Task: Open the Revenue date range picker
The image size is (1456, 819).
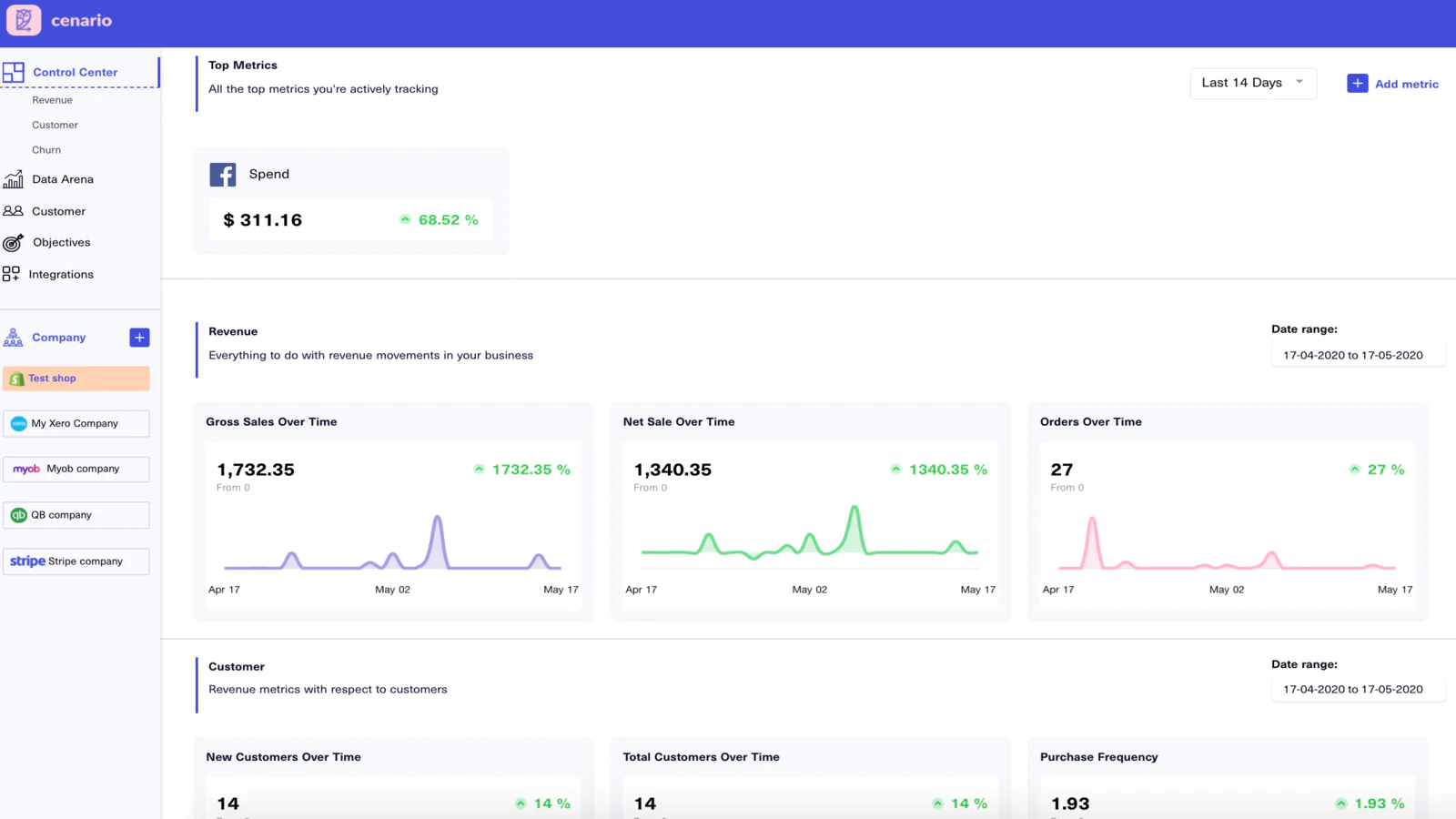Action: tap(1356, 356)
